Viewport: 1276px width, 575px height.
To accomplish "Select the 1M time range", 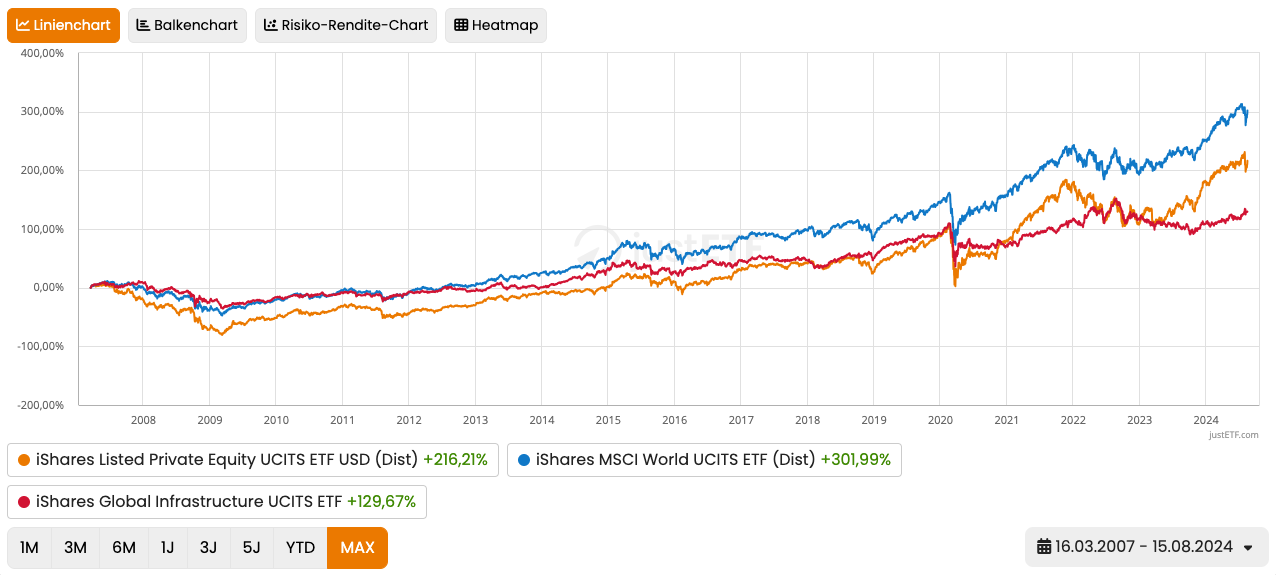I will coord(29,547).
